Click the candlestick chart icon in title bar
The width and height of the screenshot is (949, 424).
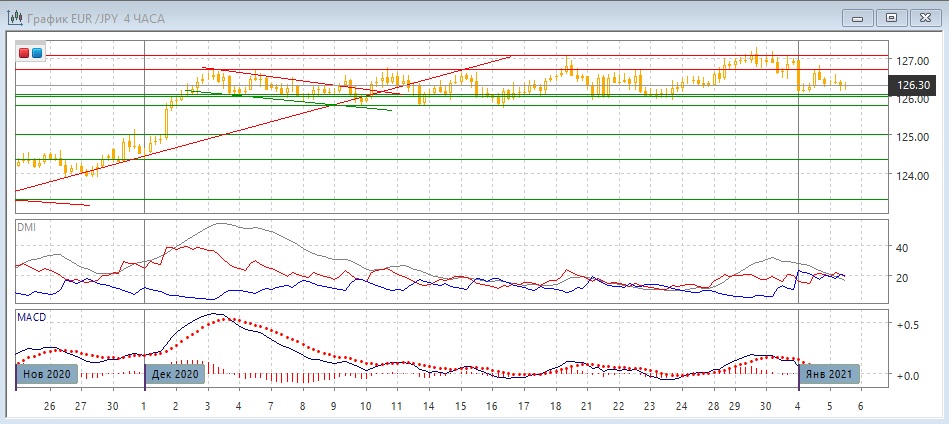pyautogui.click(x=15, y=16)
